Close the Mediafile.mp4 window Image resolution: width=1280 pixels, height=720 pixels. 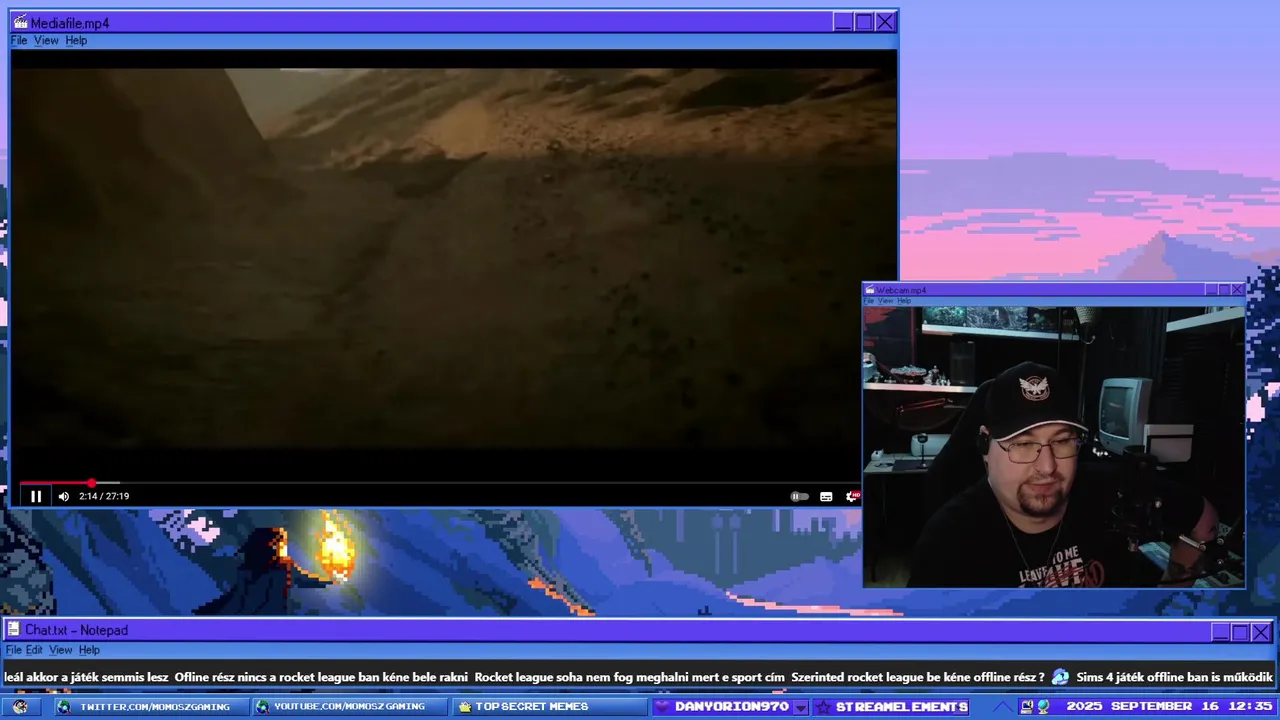click(885, 22)
